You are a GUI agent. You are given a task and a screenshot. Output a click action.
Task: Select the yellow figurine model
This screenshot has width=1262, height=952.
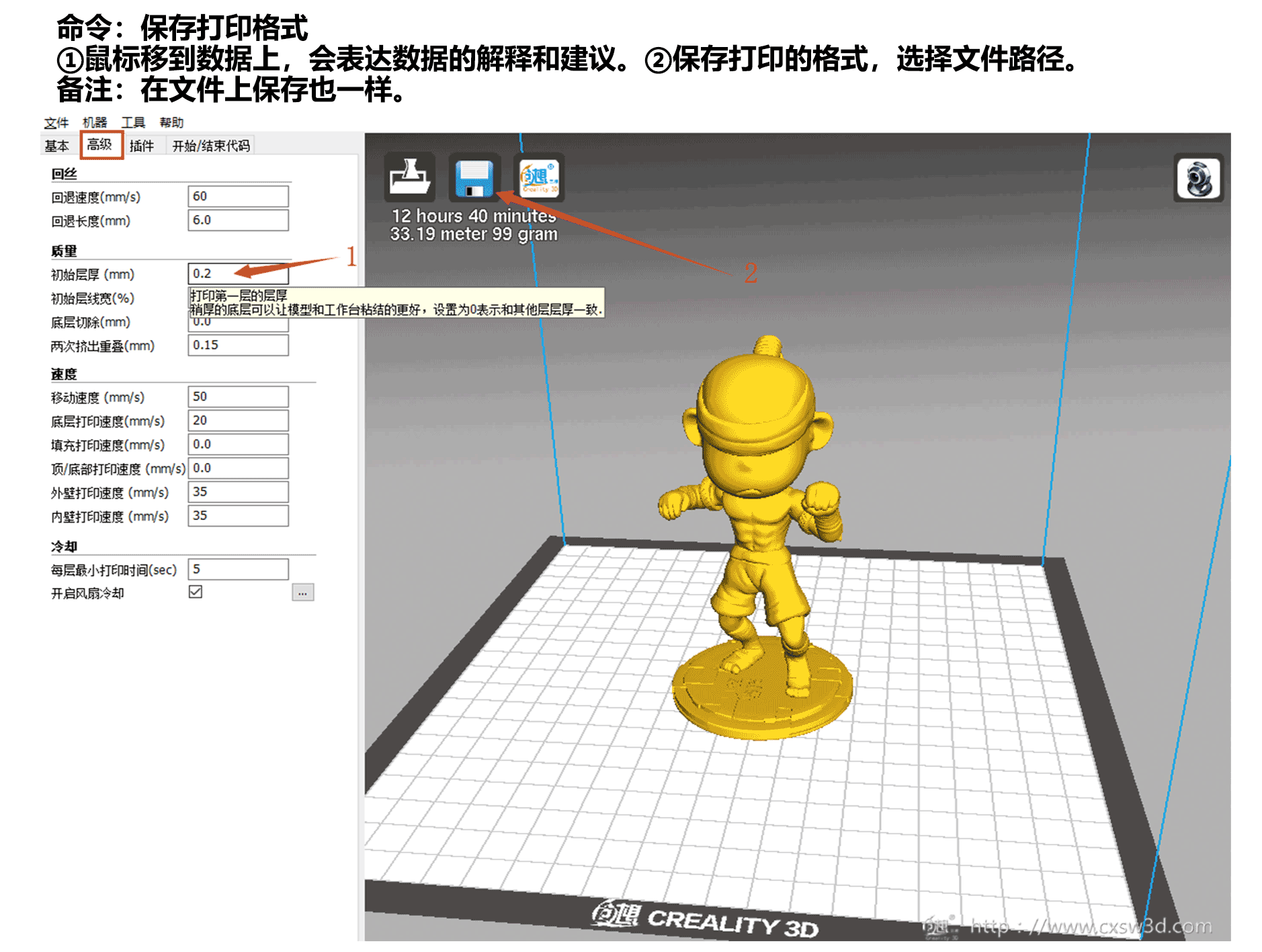[759, 537]
